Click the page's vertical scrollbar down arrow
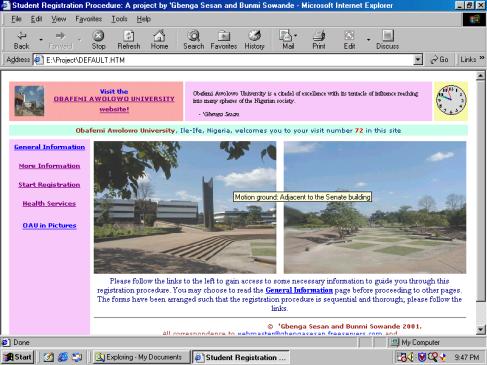 tap(480, 329)
